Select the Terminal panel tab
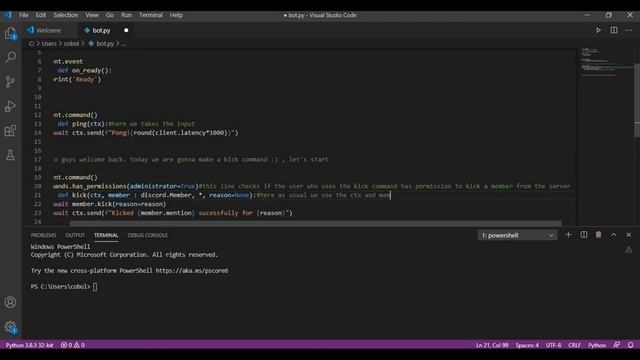This screenshot has height=360, width=640. coord(106,235)
